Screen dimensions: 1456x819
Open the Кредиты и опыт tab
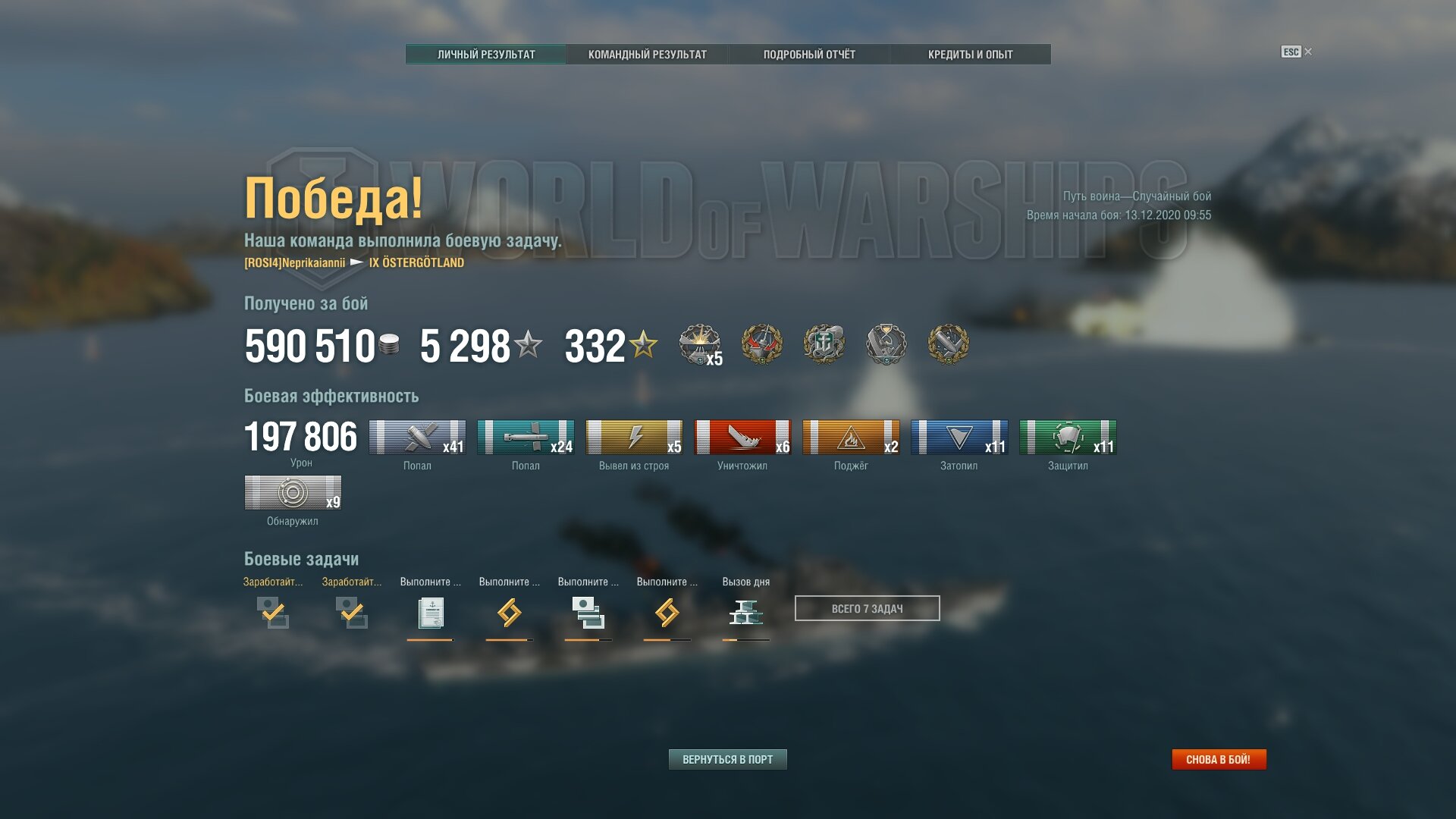(x=971, y=55)
